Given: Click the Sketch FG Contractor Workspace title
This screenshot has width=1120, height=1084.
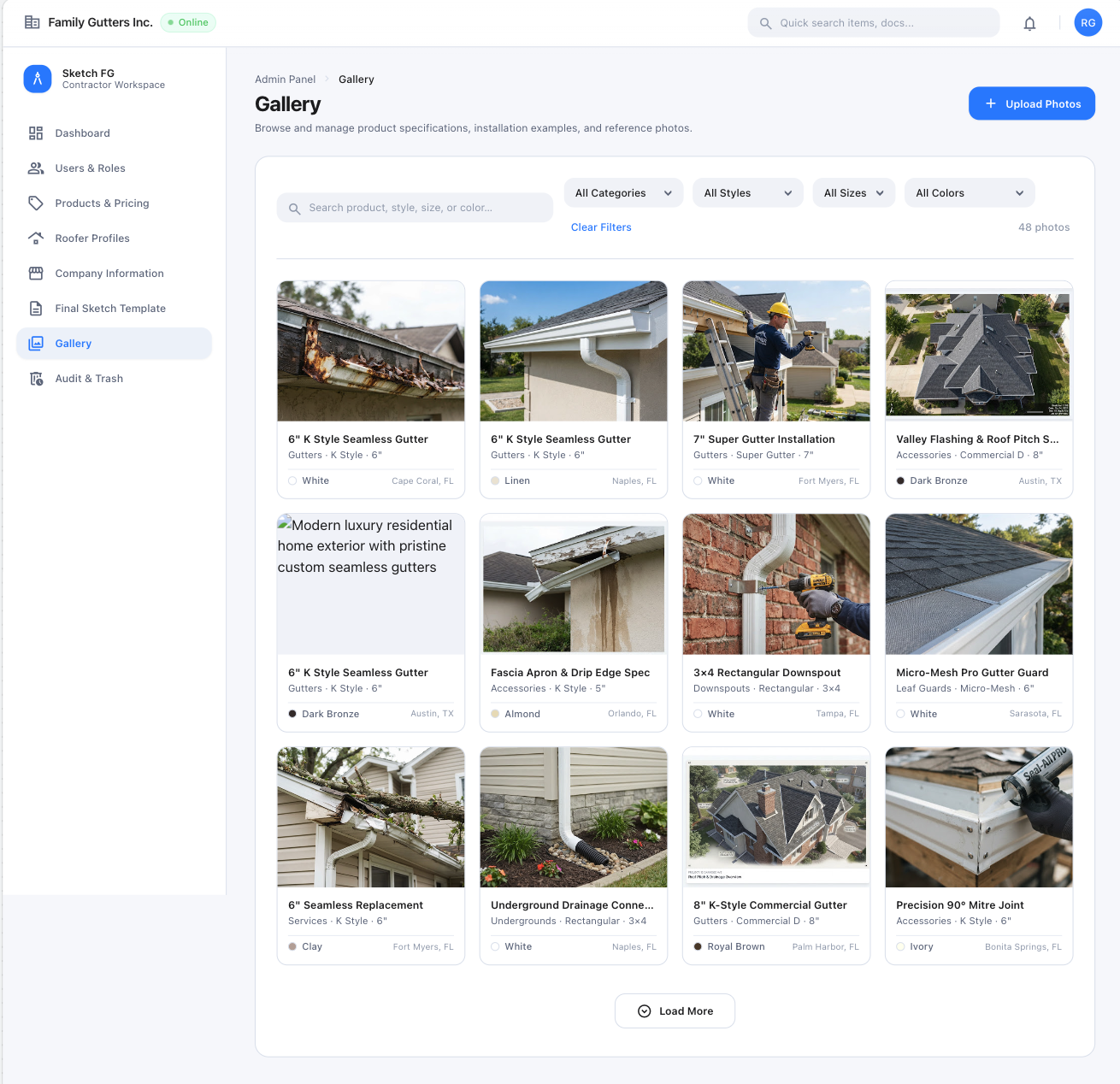Looking at the screenshot, I should tap(114, 79).
